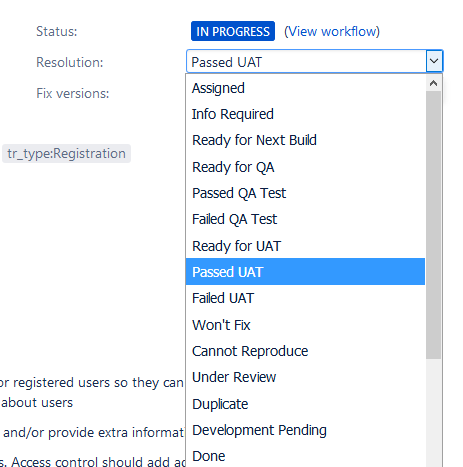Select Ready for QA resolution
The width and height of the screenshot is (463, 467).
tap(305, 167)
